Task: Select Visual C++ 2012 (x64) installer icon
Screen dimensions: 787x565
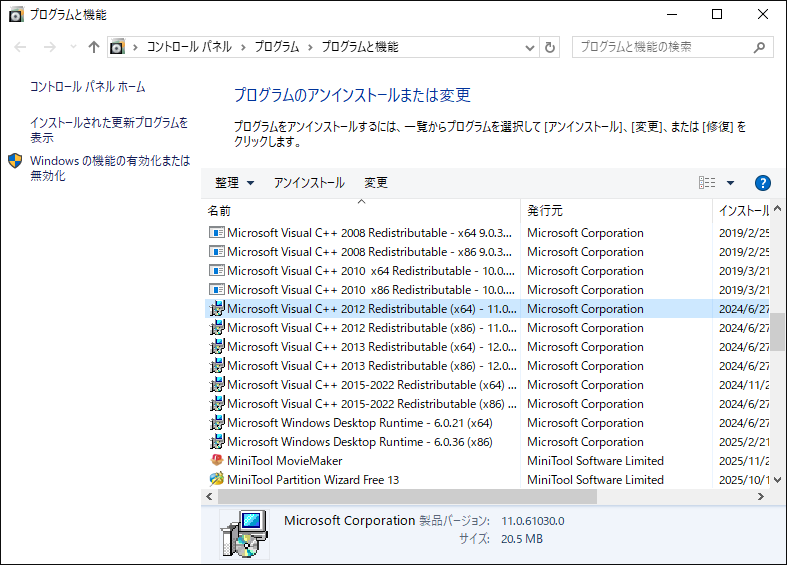Action: pos(217,309)
